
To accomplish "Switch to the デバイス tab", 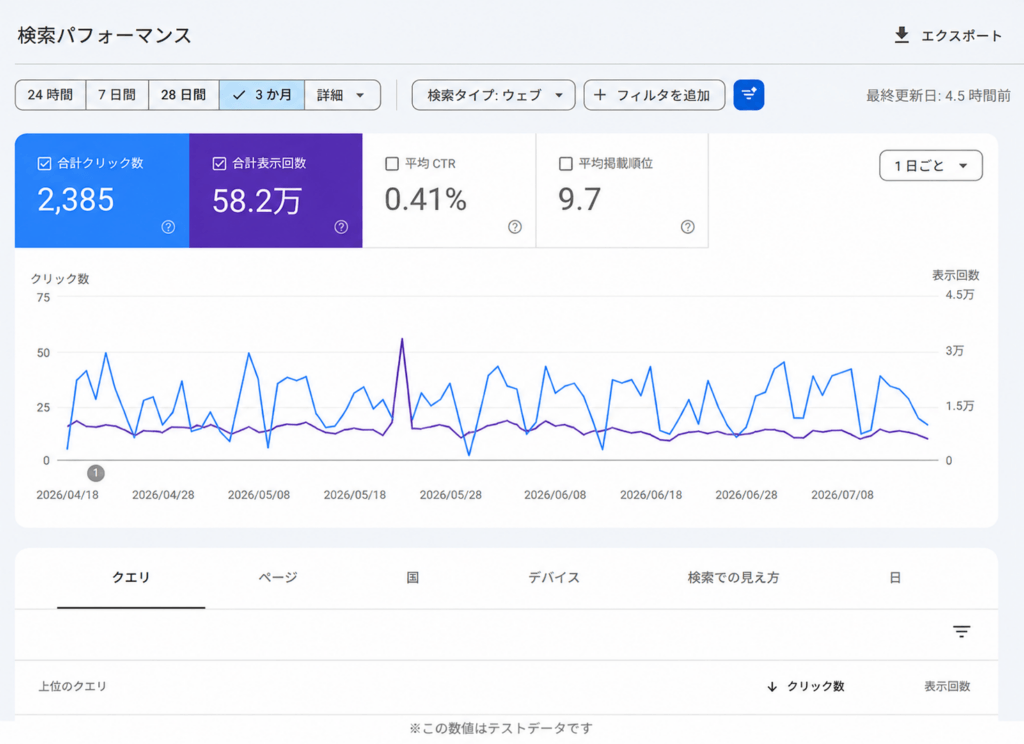I will (554, 577).
